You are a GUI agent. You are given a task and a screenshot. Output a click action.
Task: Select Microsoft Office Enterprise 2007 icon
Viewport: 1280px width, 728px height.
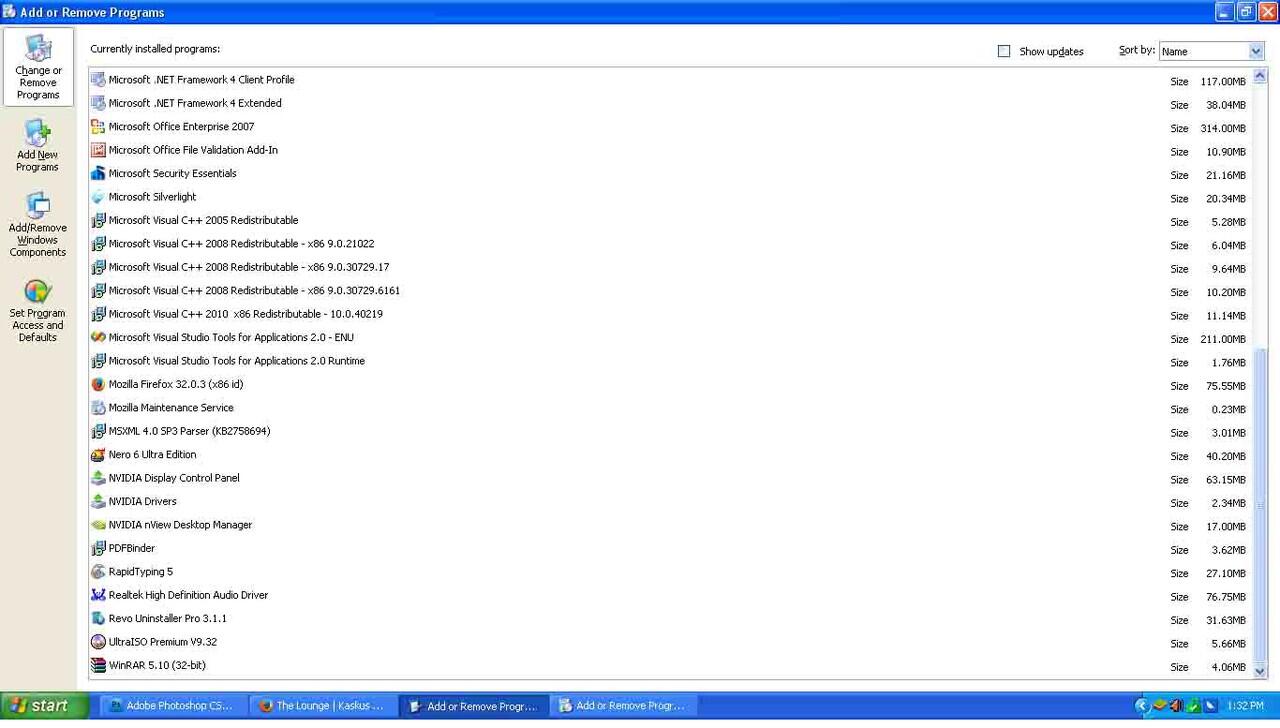coord(98,127)
